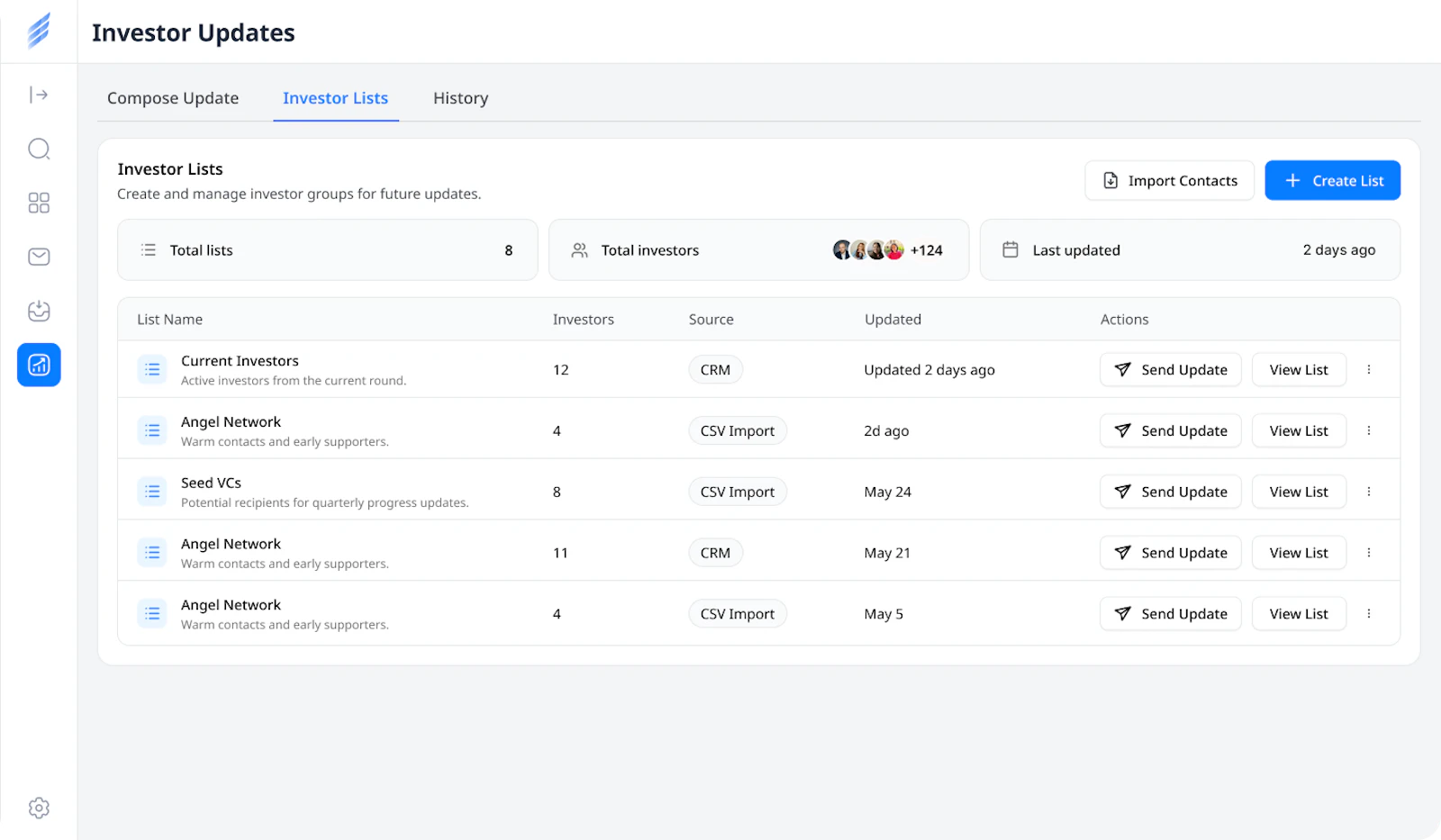This screenshot has height=840, width=1441.
Task: Click the Total investors people icon
Action: click(x=580, y=250)
